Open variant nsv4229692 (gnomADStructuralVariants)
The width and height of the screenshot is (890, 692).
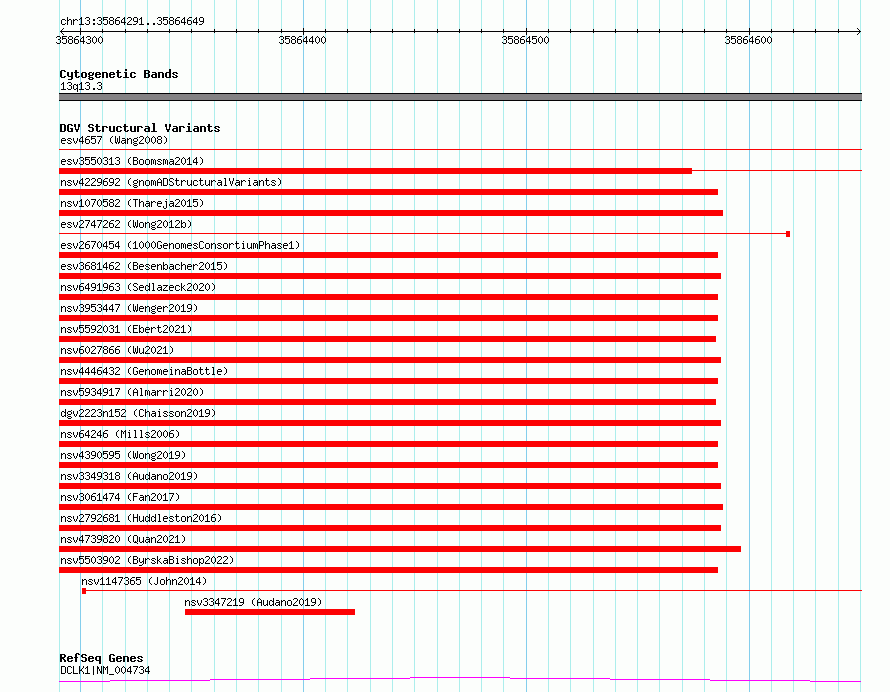(x=171, y=182)
